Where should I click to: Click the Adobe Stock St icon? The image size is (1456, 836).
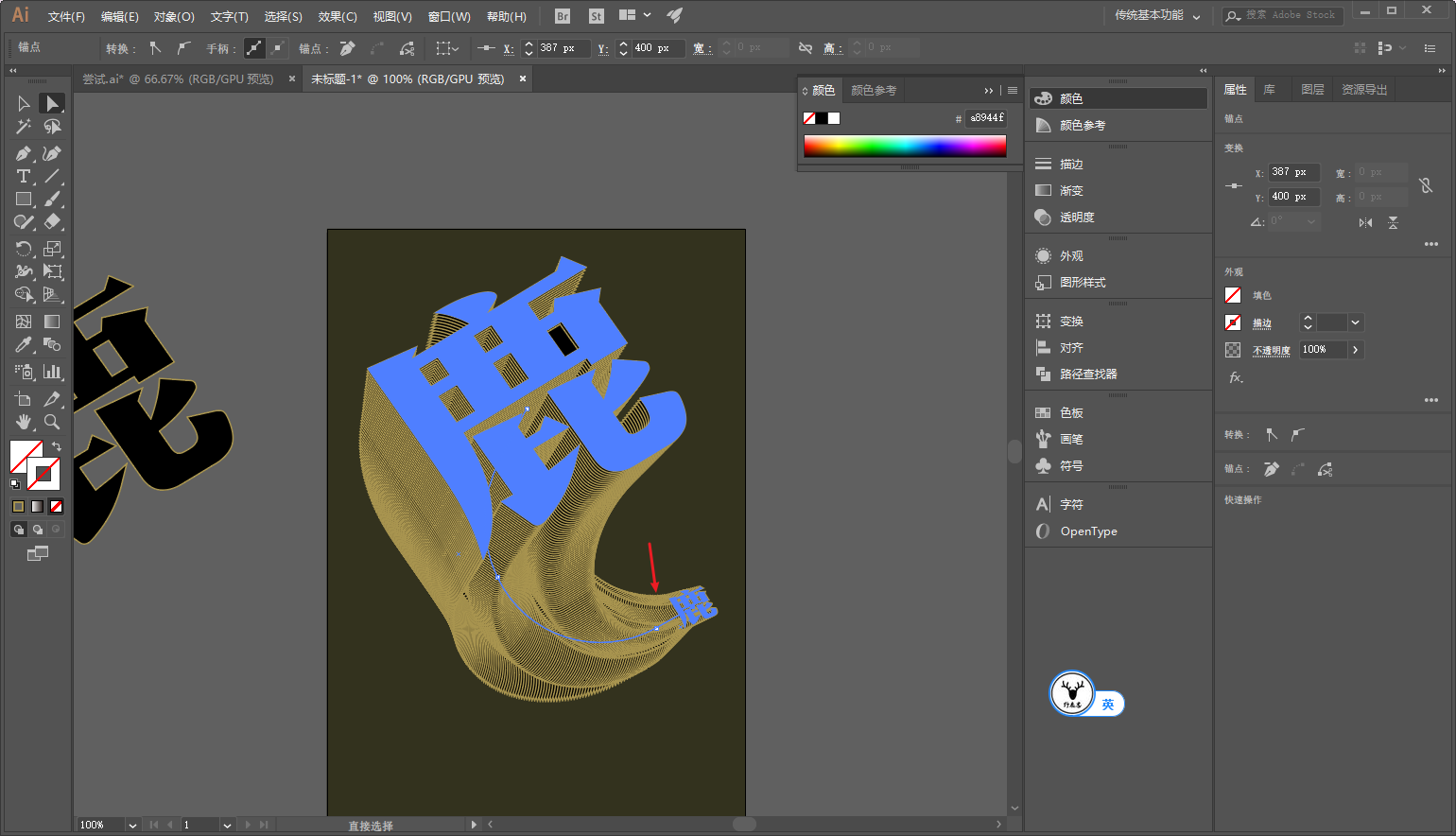[597, 16]
